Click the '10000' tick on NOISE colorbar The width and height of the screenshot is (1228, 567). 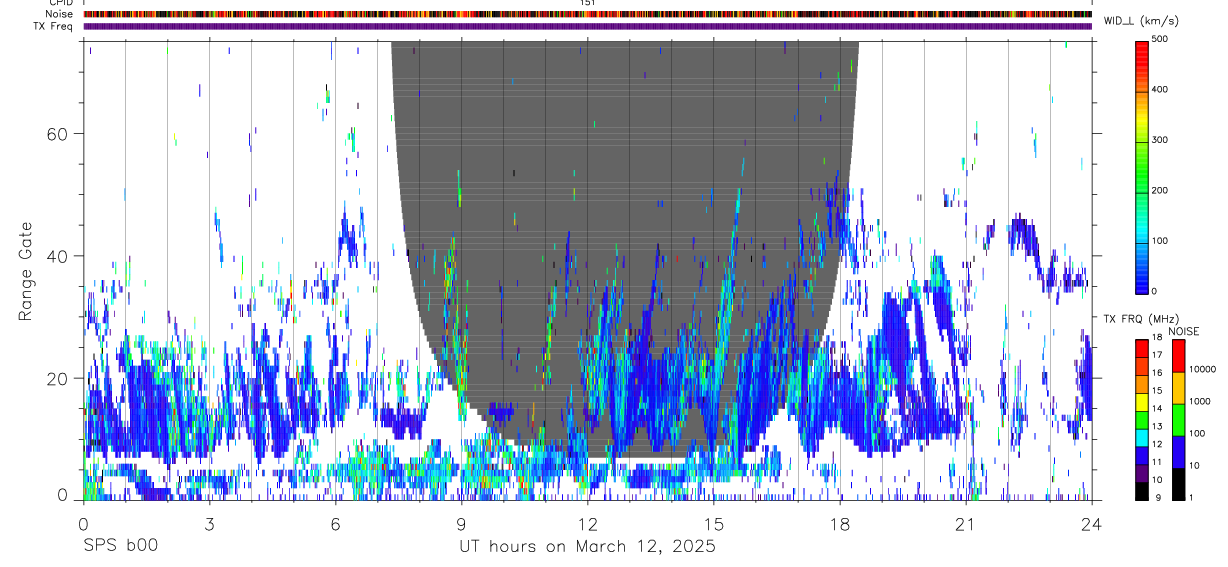pyautogui.click(x=1203, y=370)
